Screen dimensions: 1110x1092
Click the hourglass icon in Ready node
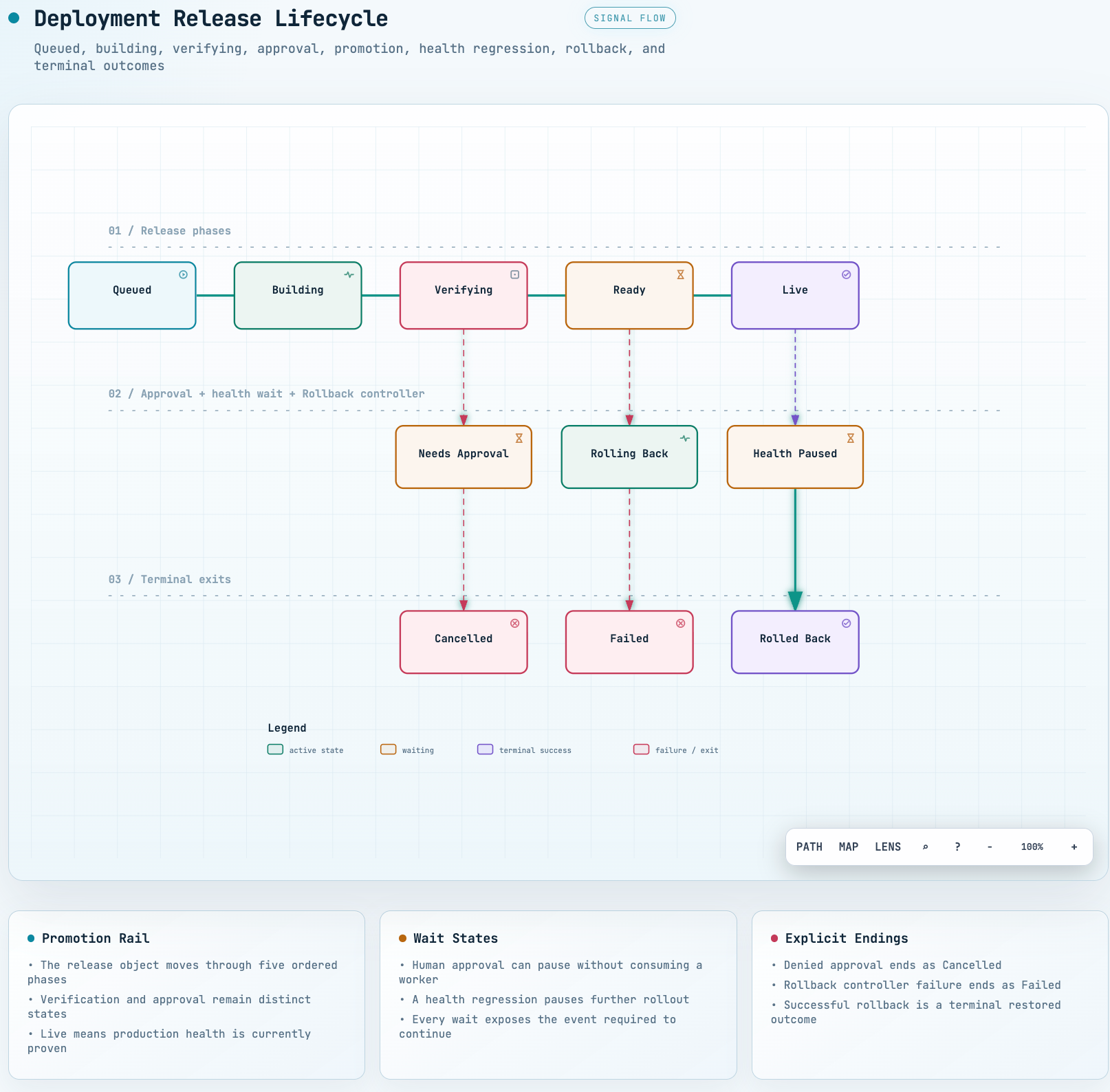click(681, 274)
